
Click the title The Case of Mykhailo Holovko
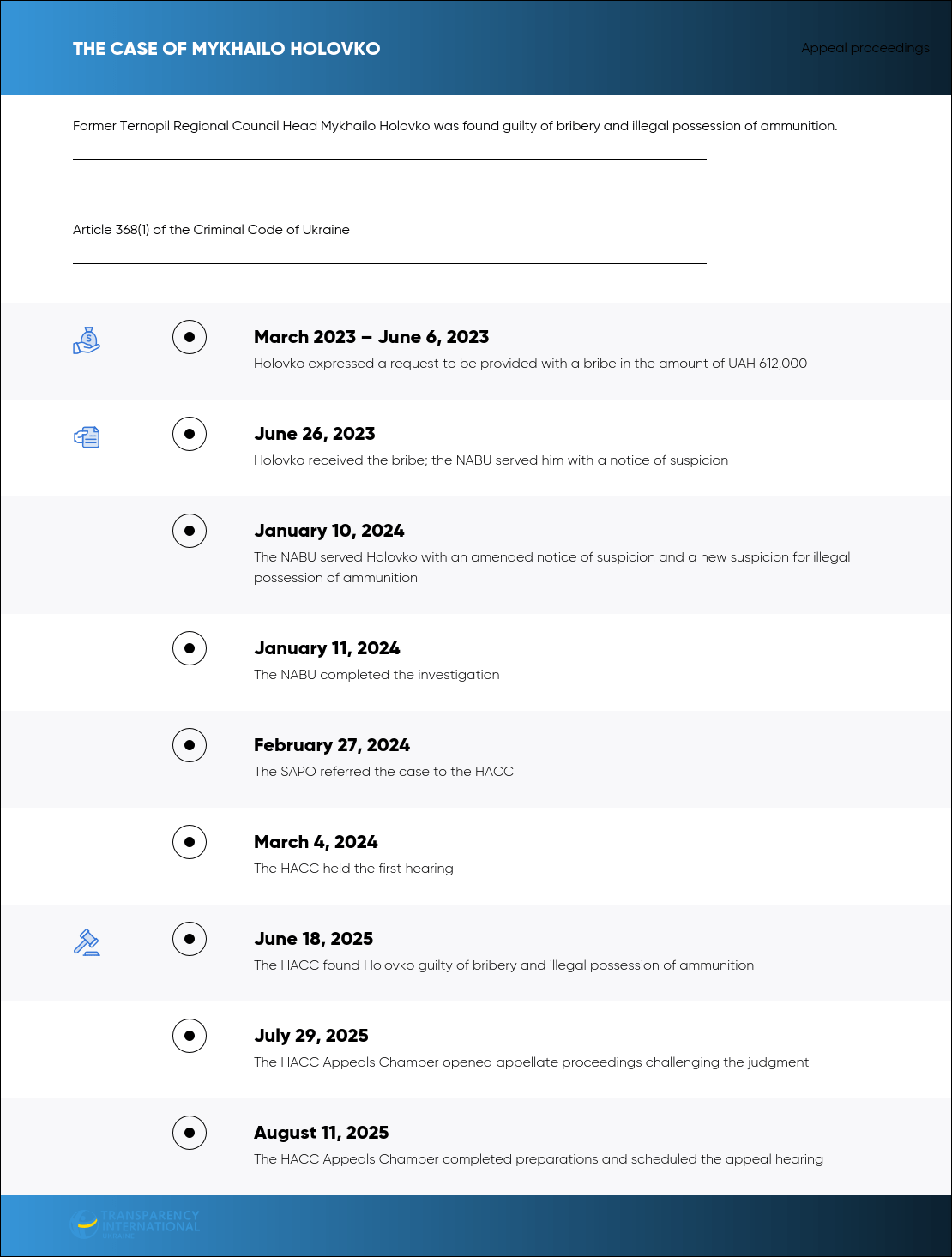pos(226,49)
